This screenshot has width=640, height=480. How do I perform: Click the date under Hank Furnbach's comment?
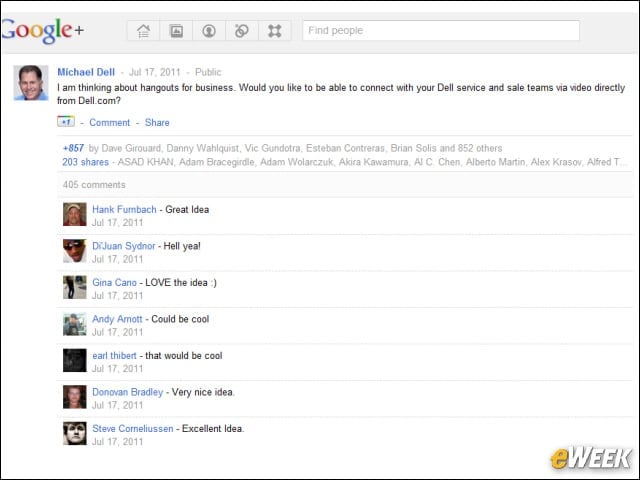point(118,223)
